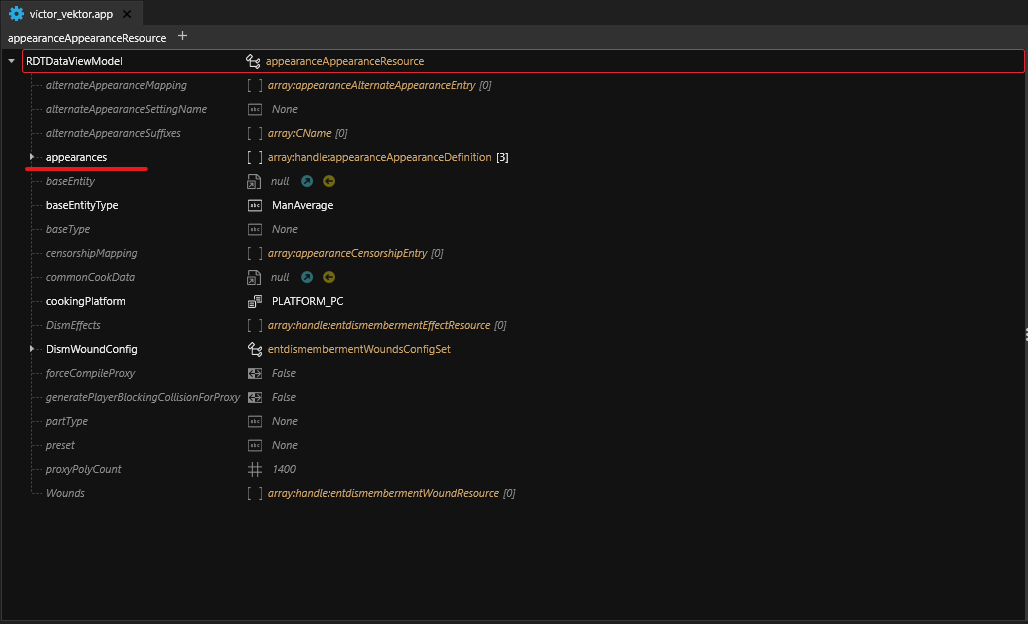Click the string icon next to ManAverage

coord(255,205)
